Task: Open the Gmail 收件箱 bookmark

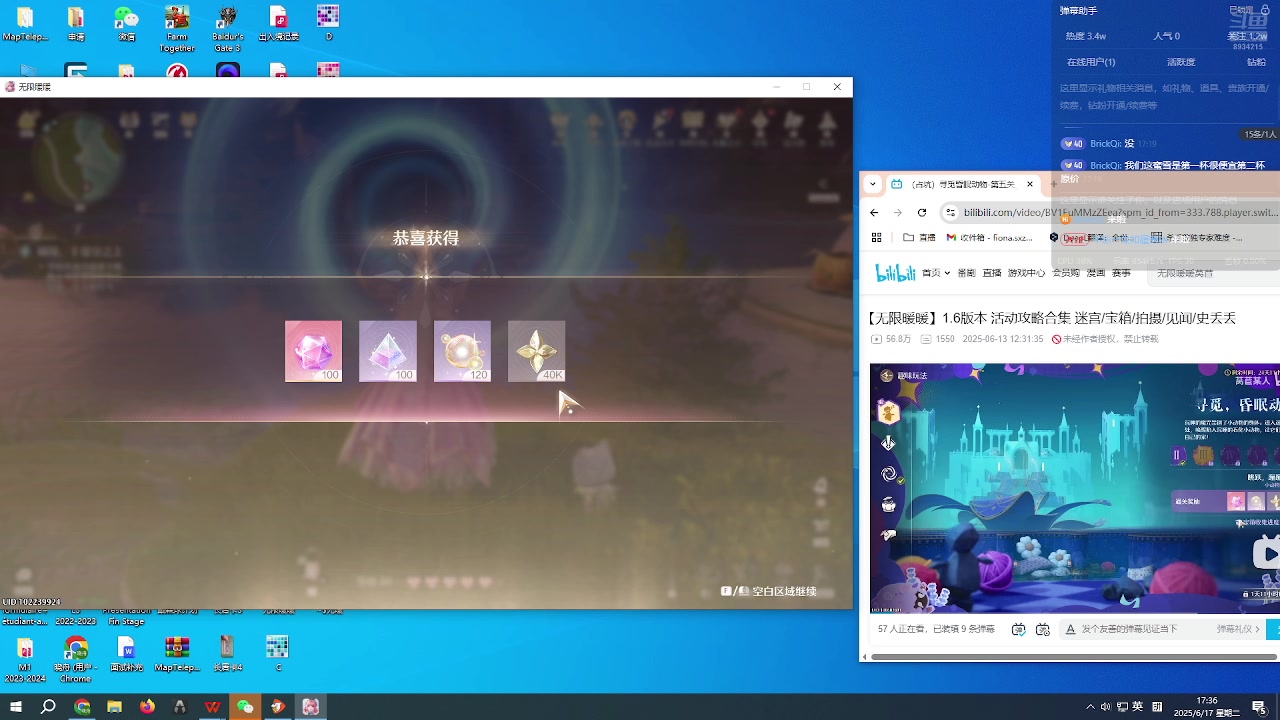Action: pyautogui.click(x=989, y=238)
